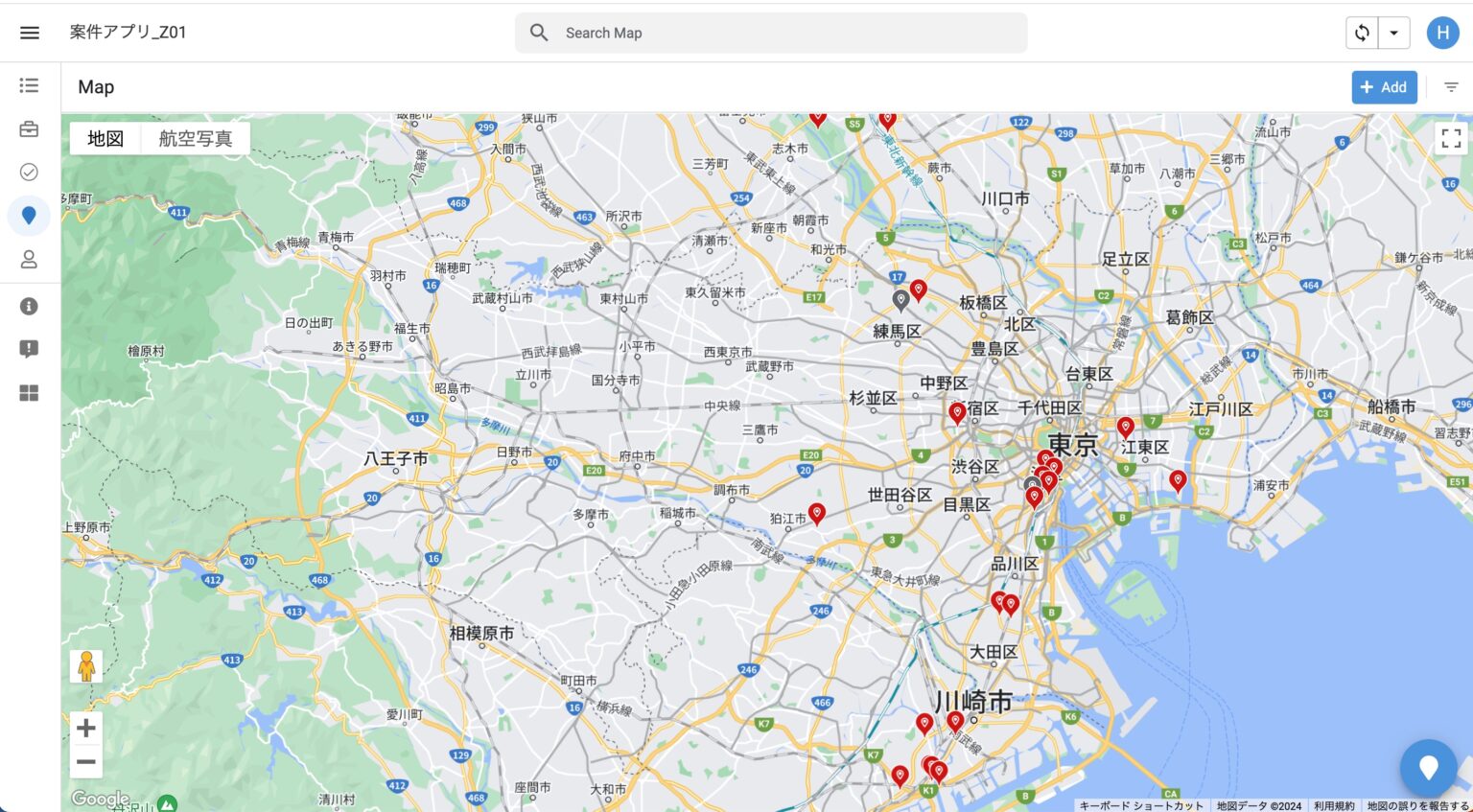The height and width of the screenshot is (812, 1473).
Task: Open the navigation menu hamburger icon
Action: click(x=29, y=32)
